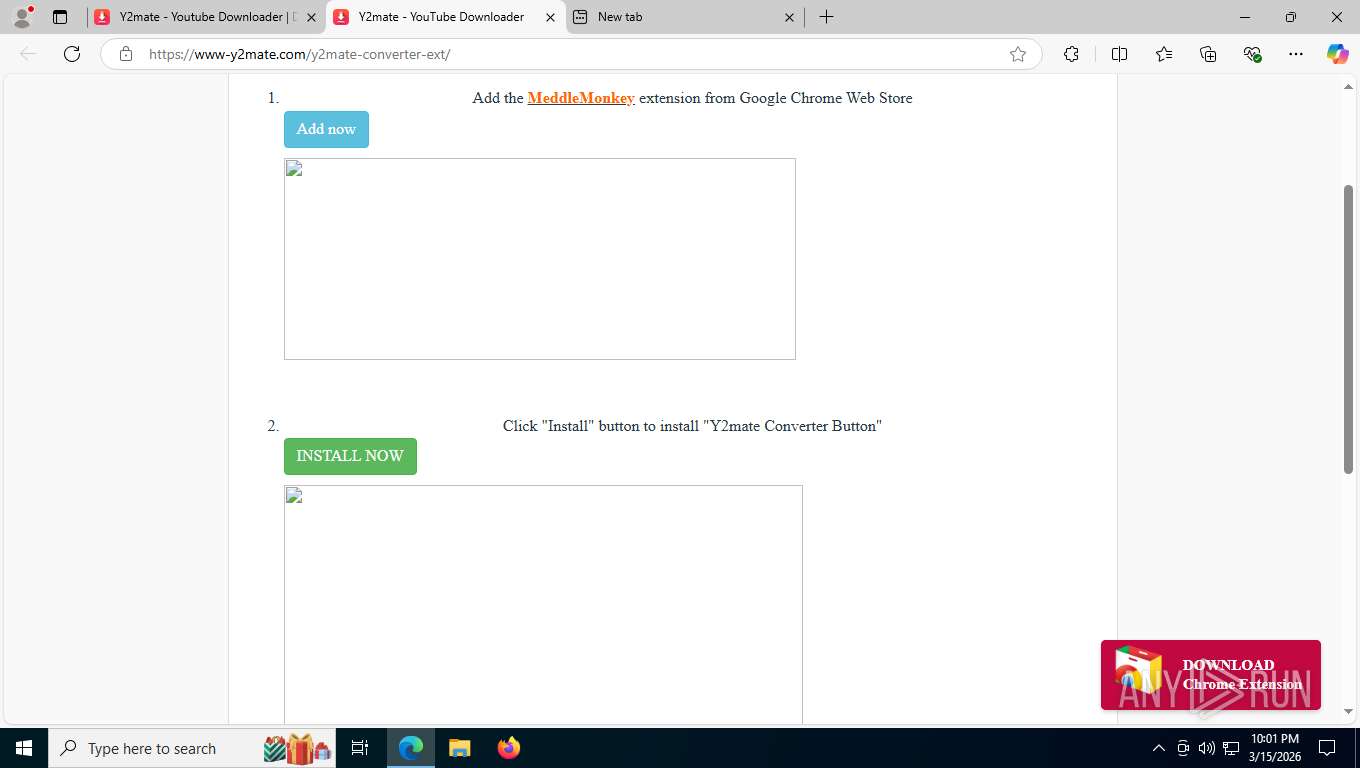The width and height of the screenshot is (1360, 768).
Task: Launch Firefox from taskbar
Action: [x=509, y=748]
